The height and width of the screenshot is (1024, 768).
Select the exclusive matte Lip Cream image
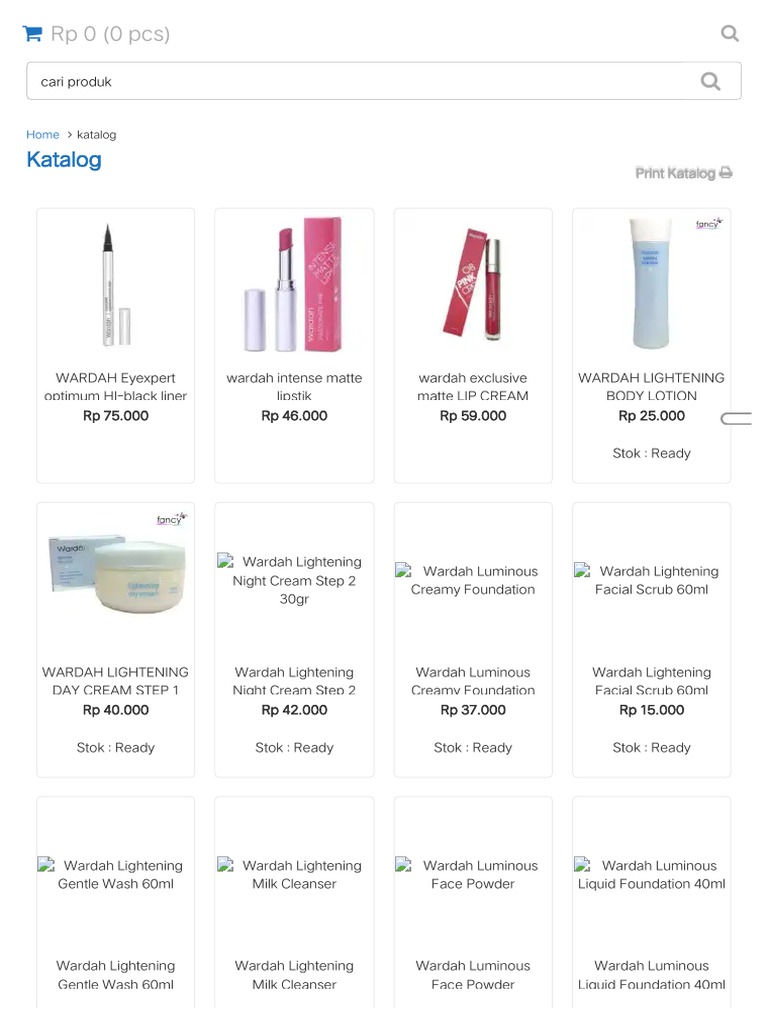(x=473, y=285)
